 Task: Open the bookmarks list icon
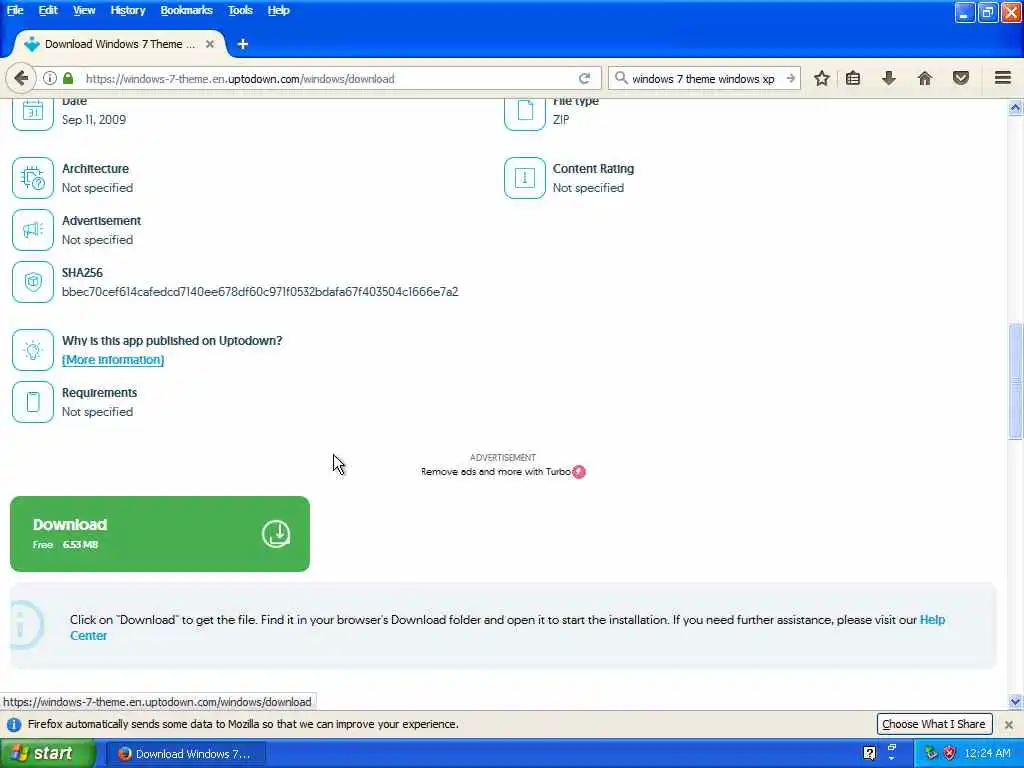coord(853,78)
